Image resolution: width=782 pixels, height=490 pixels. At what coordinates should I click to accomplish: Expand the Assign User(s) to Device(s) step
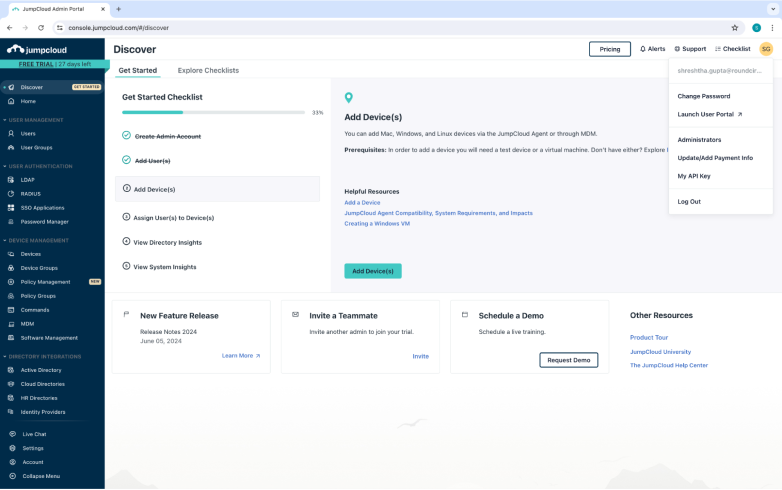pyautogui.click(x=126, y=217)
